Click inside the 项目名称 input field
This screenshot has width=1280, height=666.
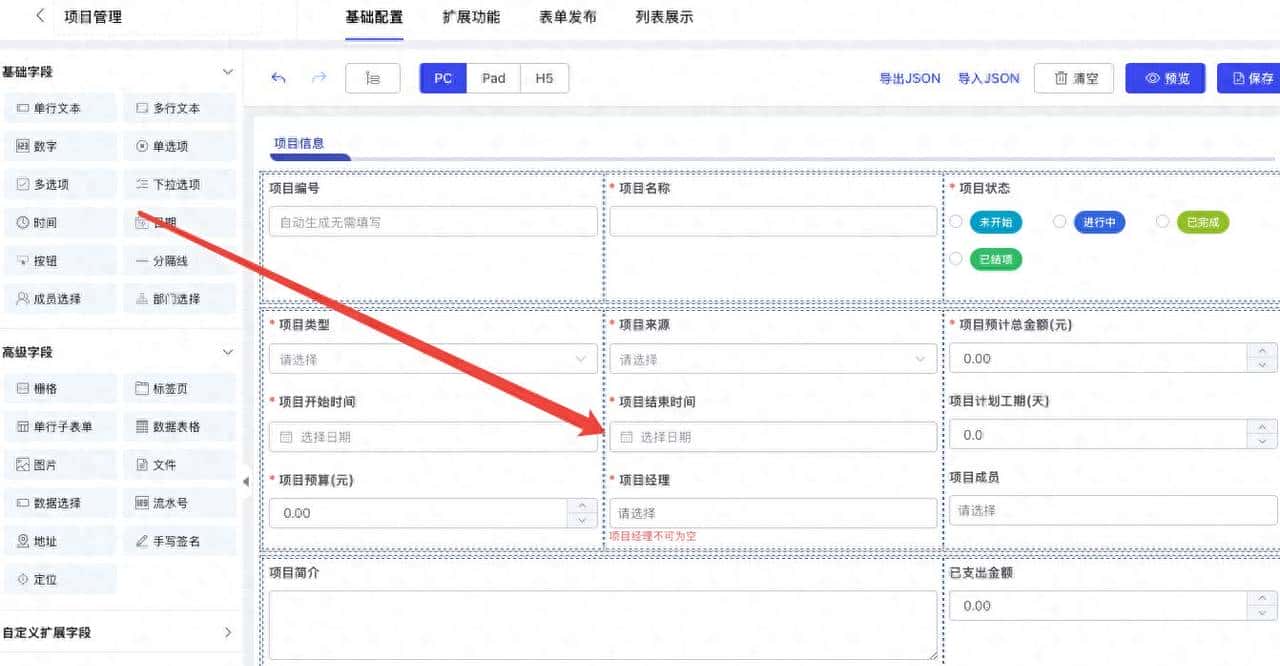pyautogui.click(x=773, y=221)
